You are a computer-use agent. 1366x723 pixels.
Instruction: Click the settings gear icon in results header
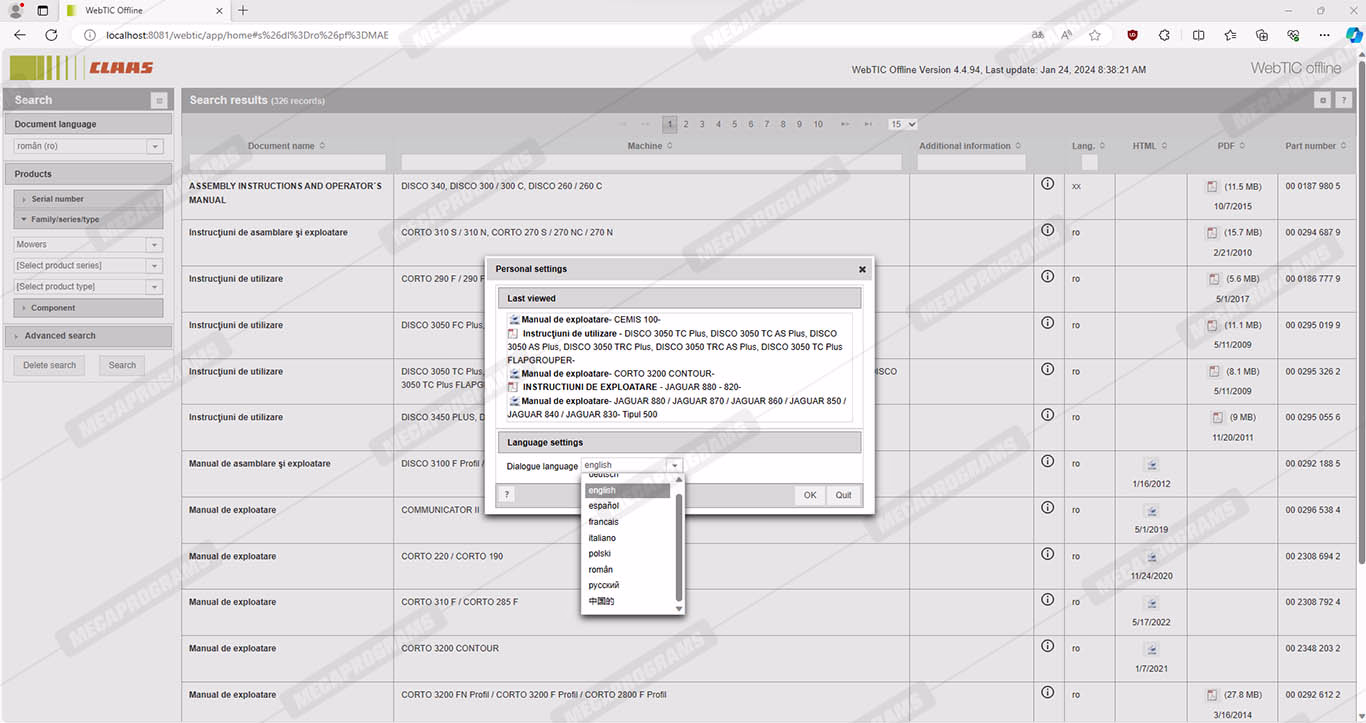pos(1322,100)
